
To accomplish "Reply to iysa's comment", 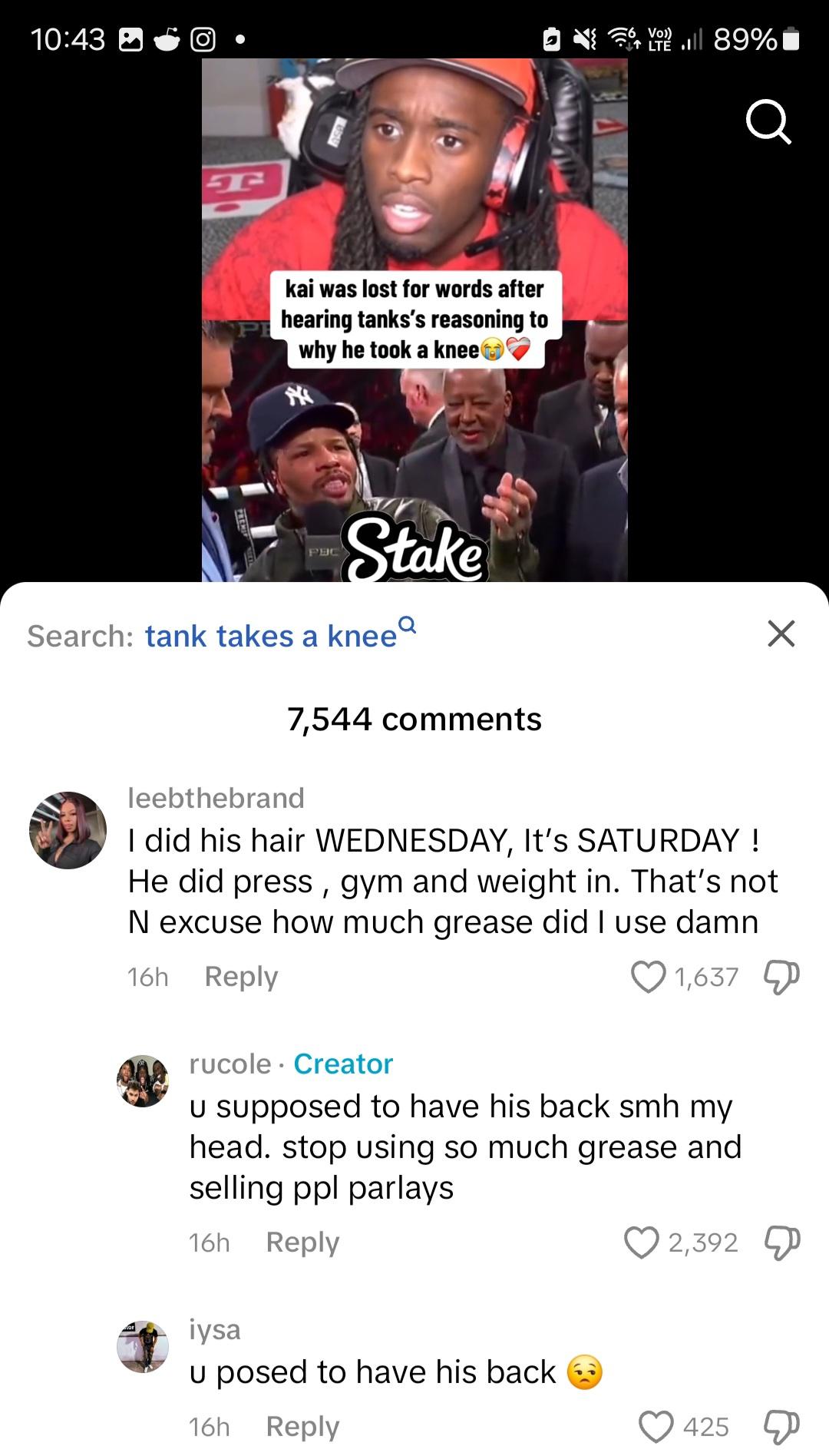I will [302, 1427].
